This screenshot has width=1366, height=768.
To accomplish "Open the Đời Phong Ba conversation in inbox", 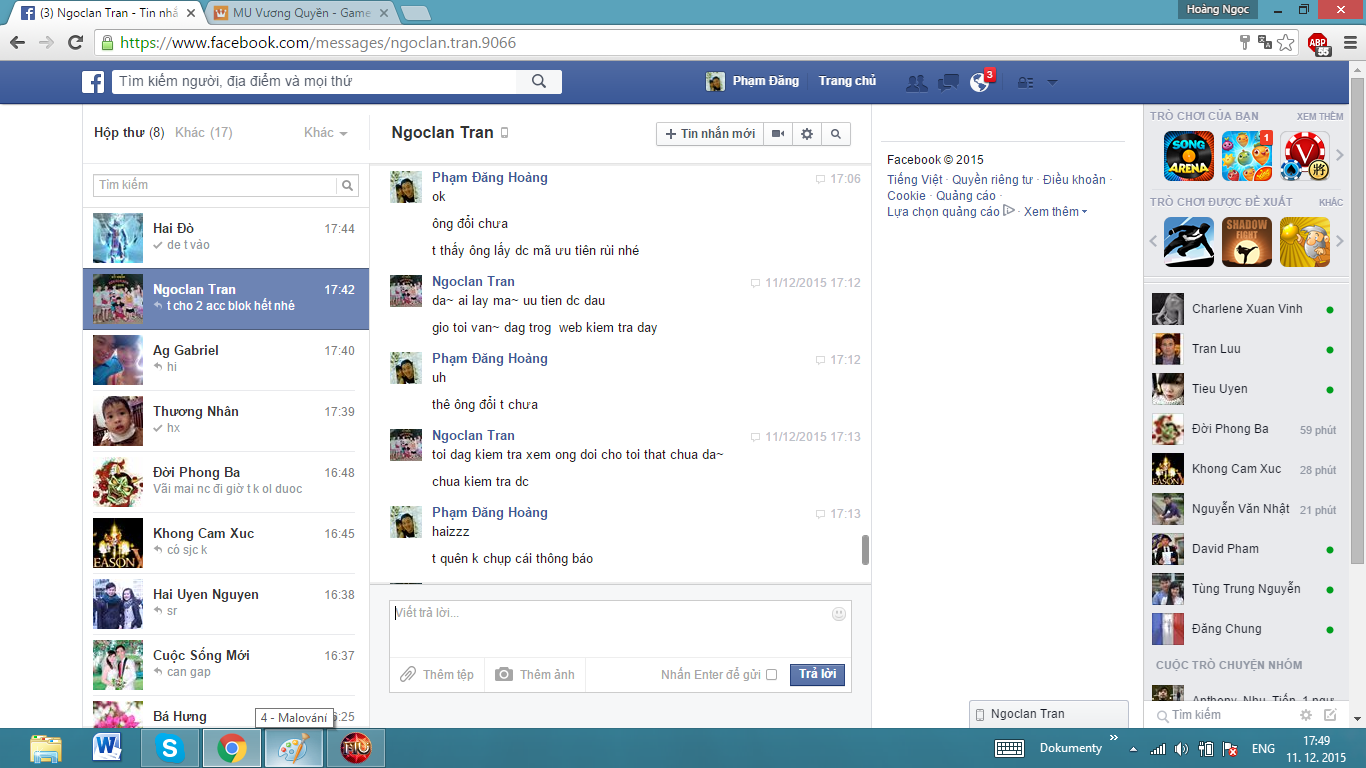I will [x=226, y=482].
